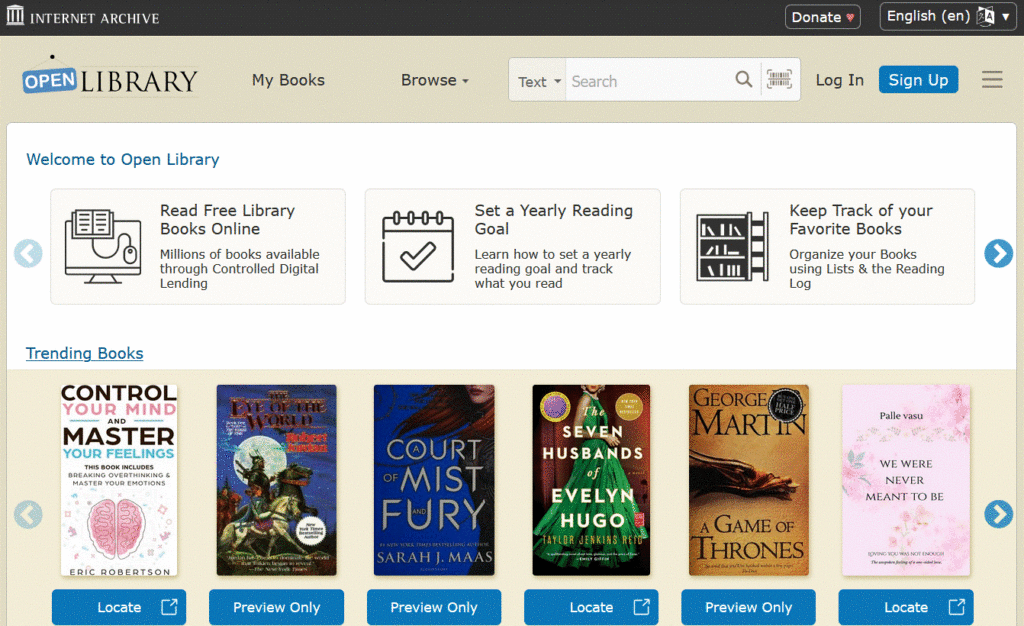Open the Trending Books link
This screenshot has width=1024, height=626.
[x=84, y=353]
